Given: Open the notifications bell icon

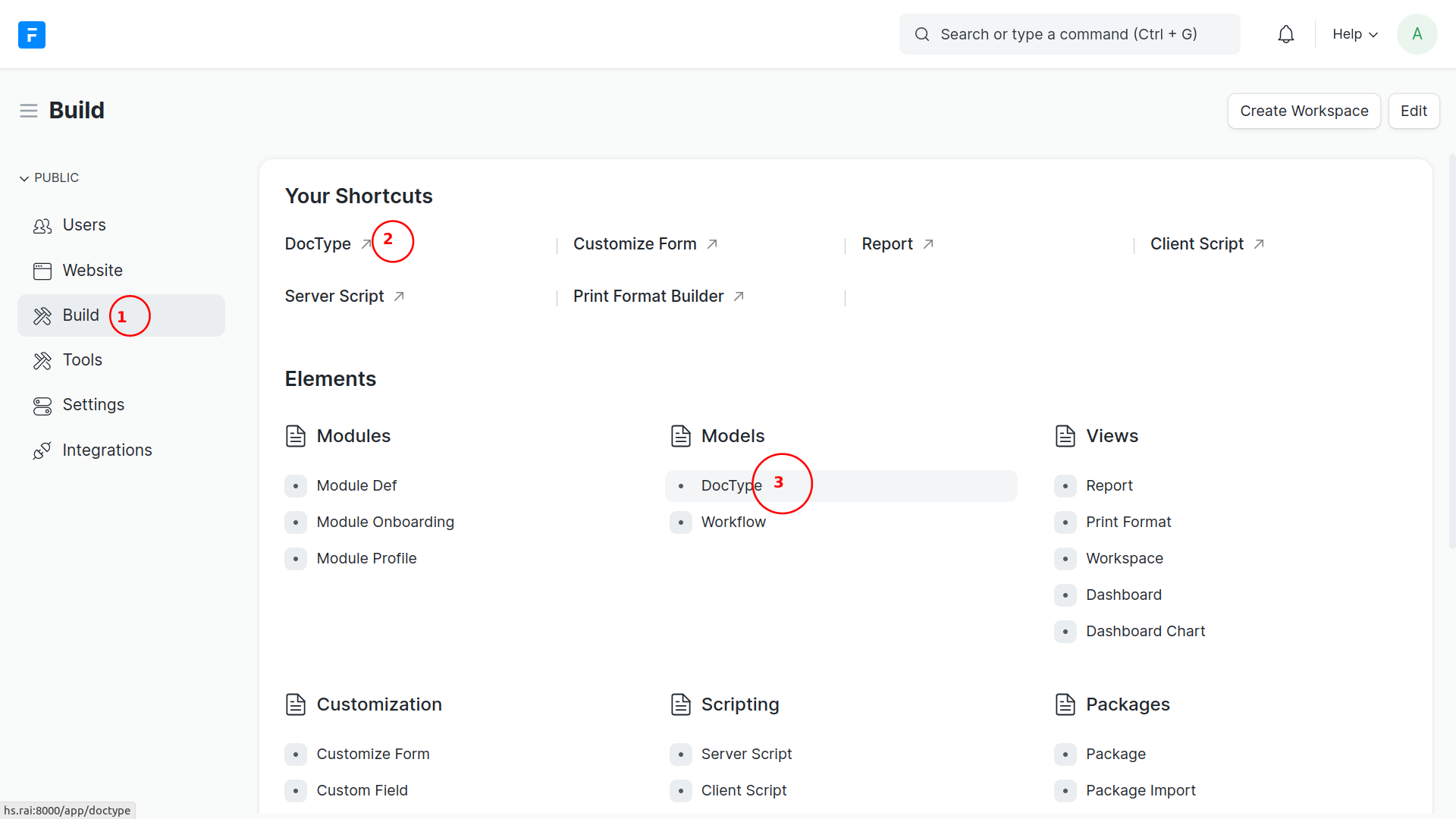Looking at the screenshot, I should [1285, 34].
